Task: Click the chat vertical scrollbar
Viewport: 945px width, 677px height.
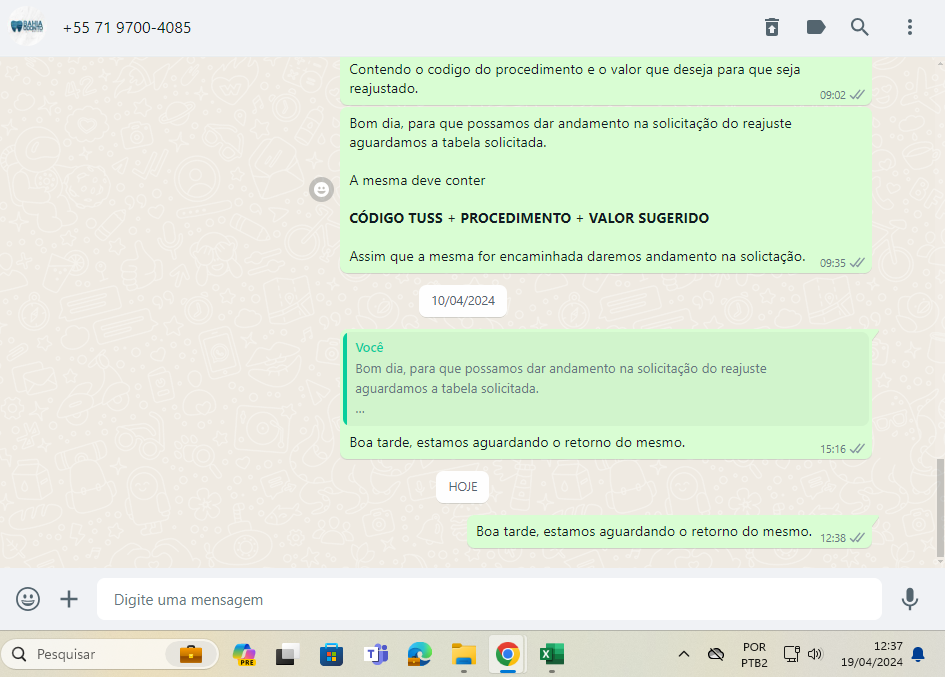Action: click(939, 507)
